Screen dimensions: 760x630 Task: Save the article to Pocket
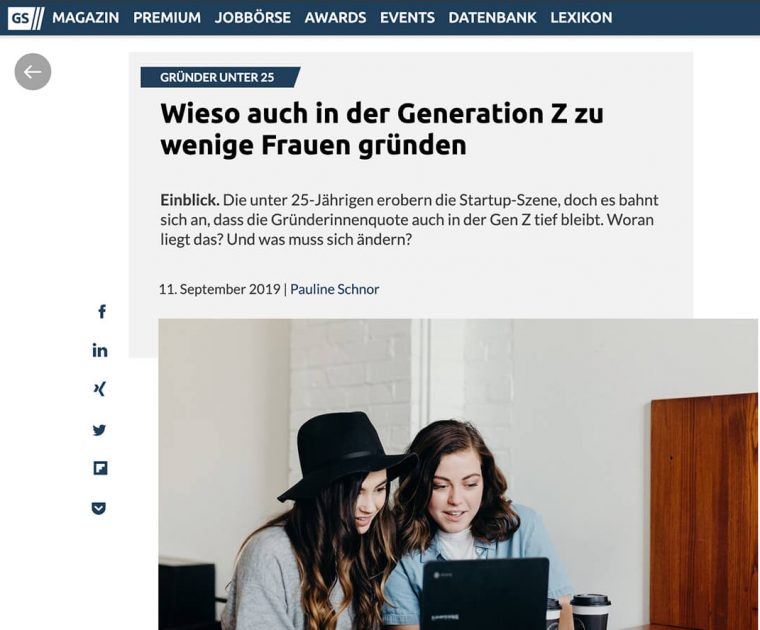pos(99,508)
